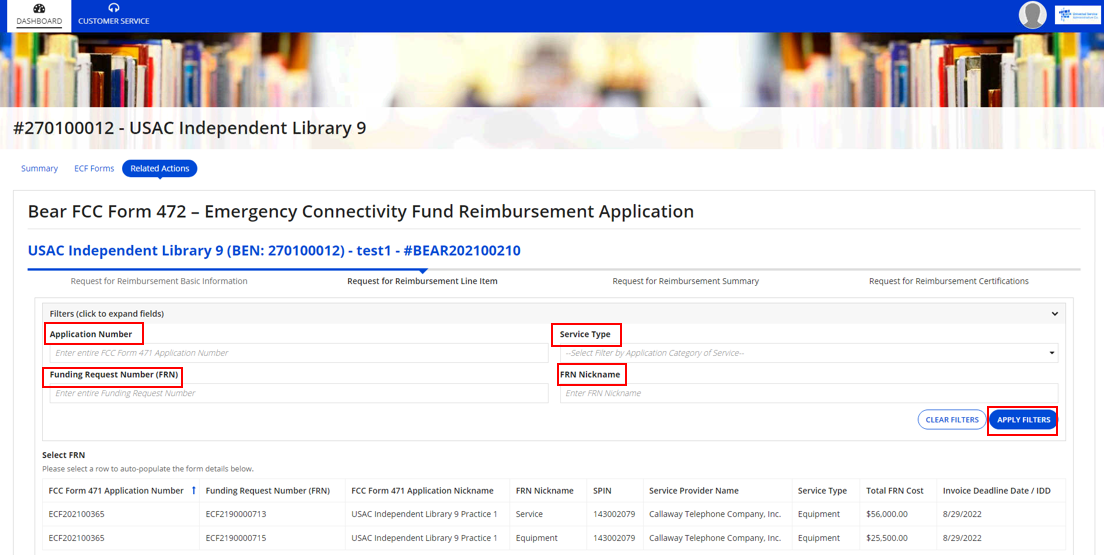Open the Dashboard icon tab
Screen dimensions: 1106x555
[39, 16]
